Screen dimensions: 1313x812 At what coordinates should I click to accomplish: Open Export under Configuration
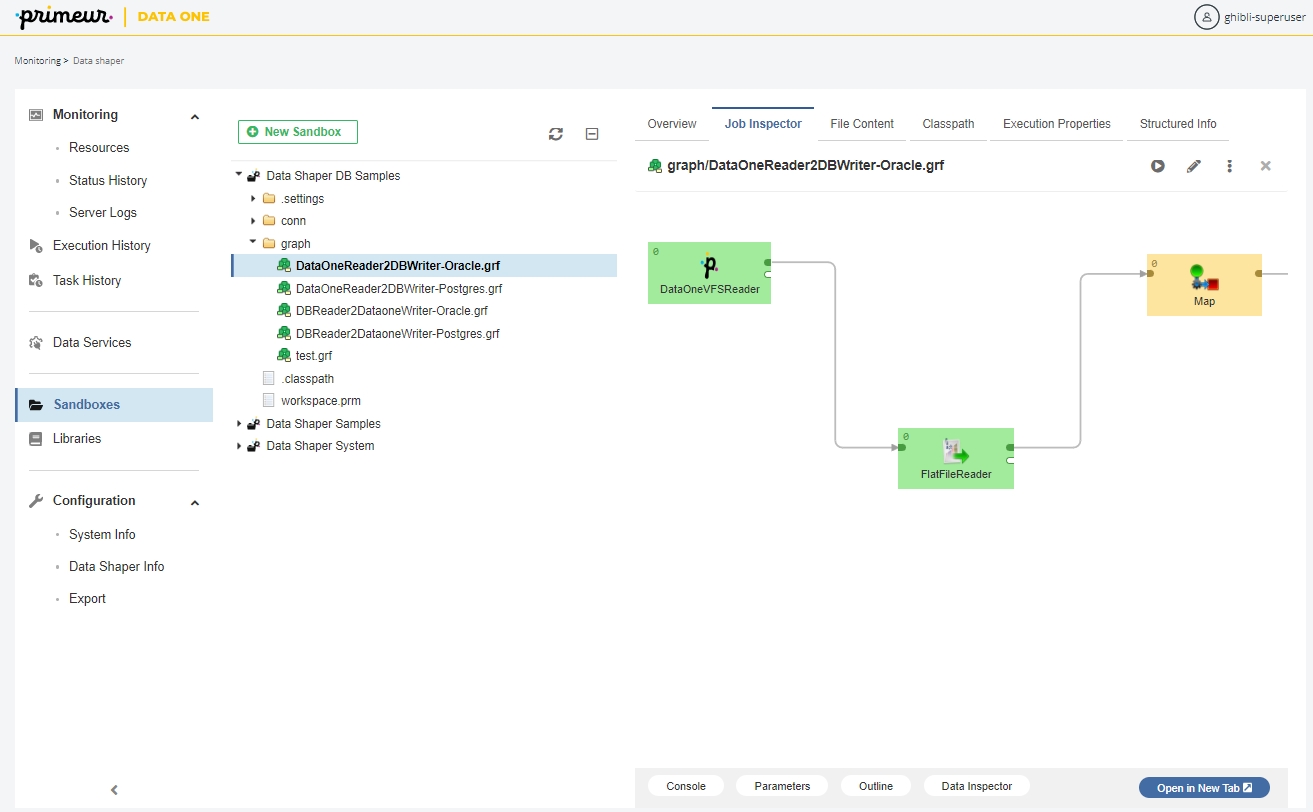click(87, 599)
